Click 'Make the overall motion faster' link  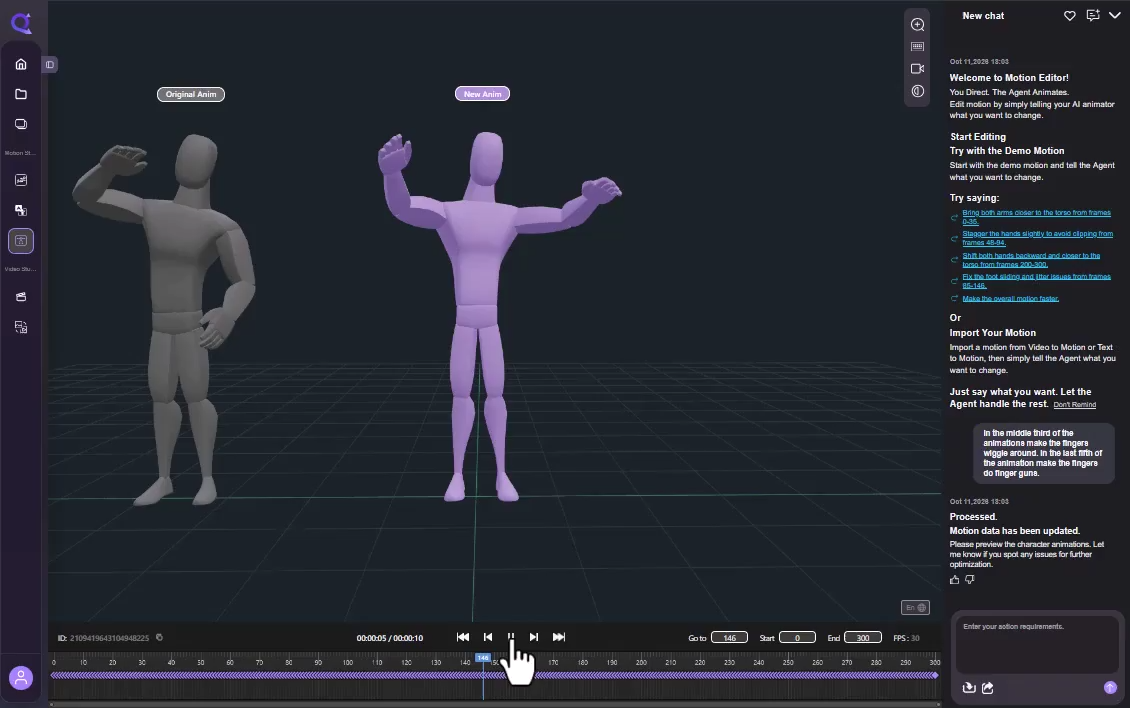[x=1010, y=298]
